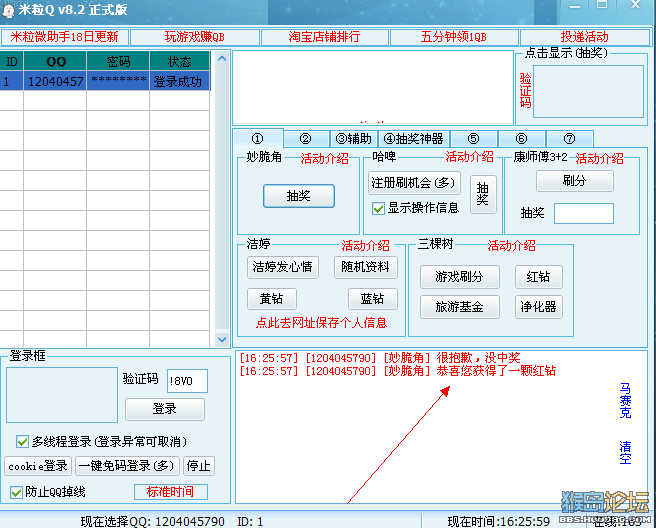Switch to tab ⑥

tap(521, 138)
